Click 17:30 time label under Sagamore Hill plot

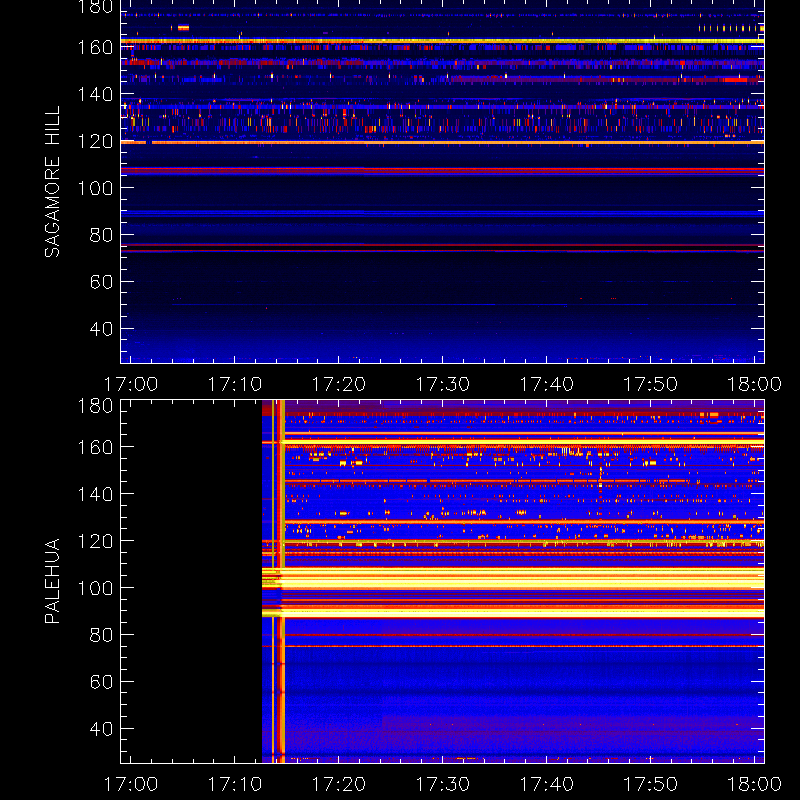pos(443,384)
